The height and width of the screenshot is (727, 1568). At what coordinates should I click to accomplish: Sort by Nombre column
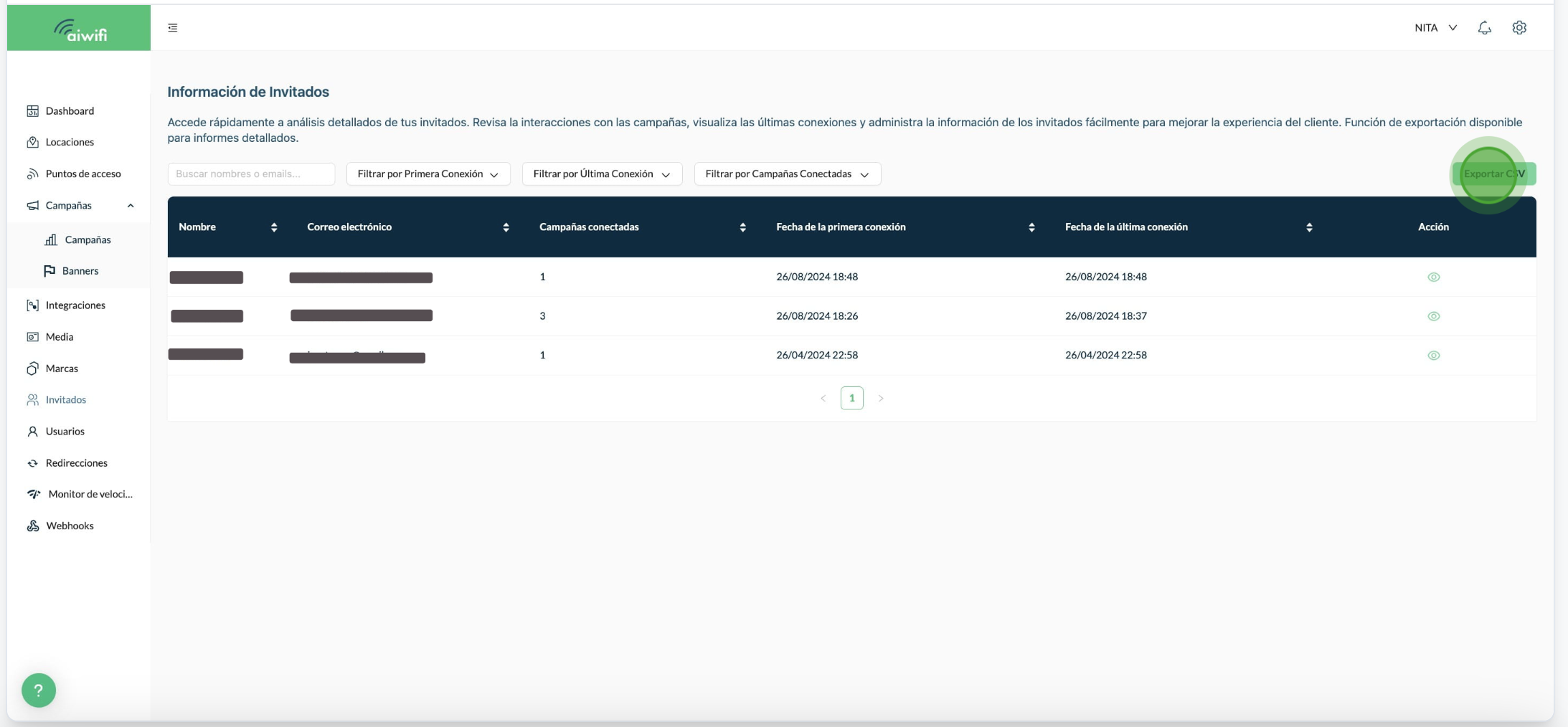coord(274,227)
